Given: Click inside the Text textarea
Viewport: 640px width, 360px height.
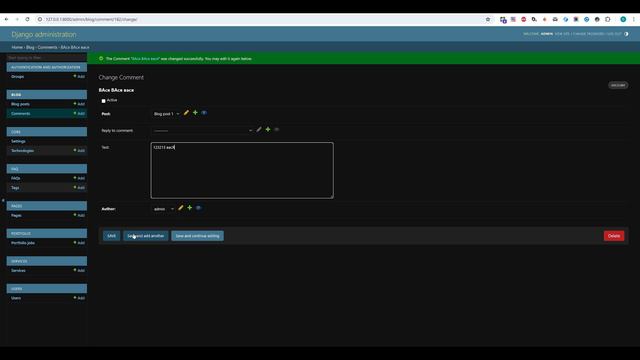Looking at the screenshot, I should click(x=242, y=170).
